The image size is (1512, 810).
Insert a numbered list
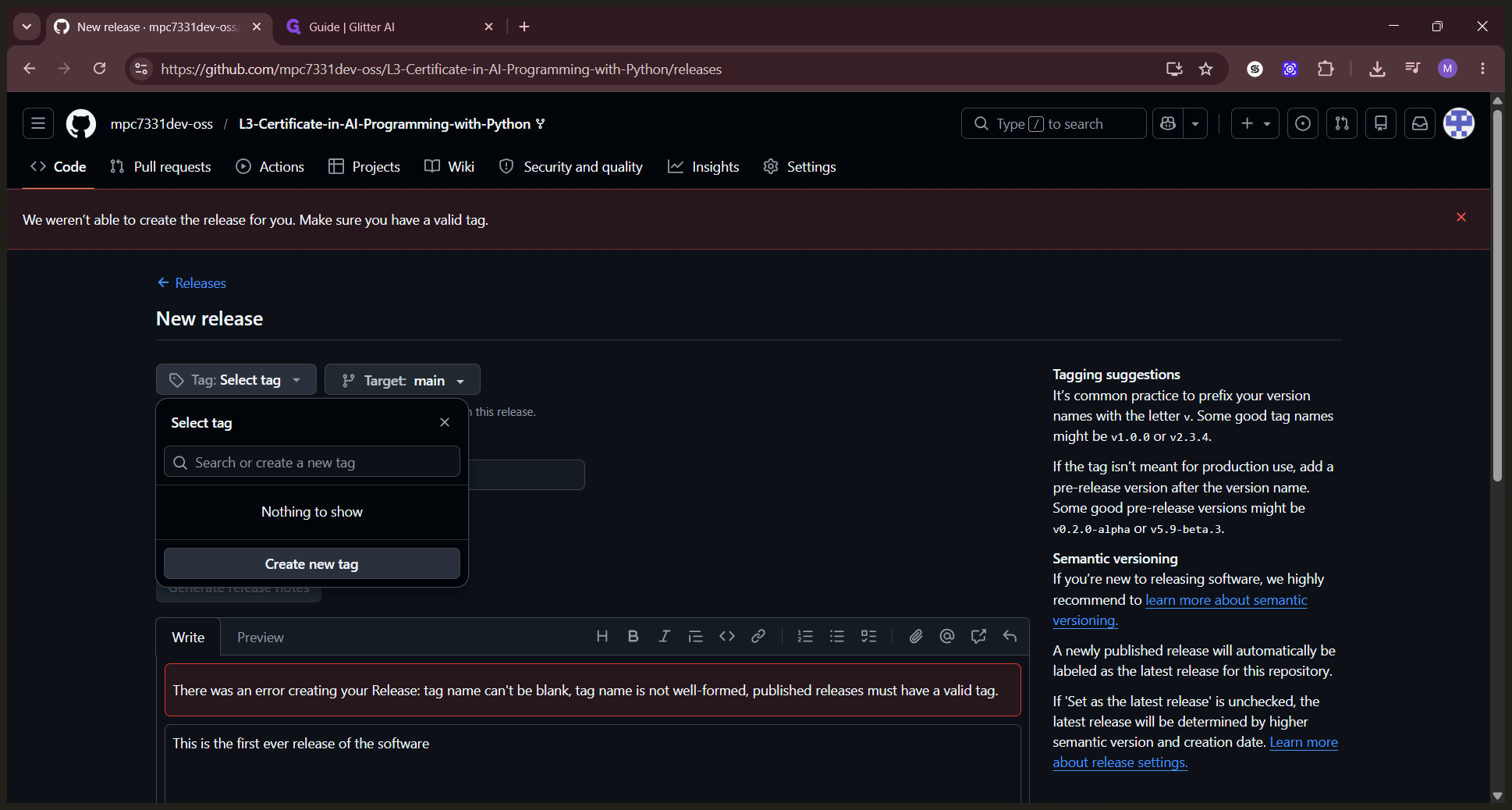click(x=806, y=637)
